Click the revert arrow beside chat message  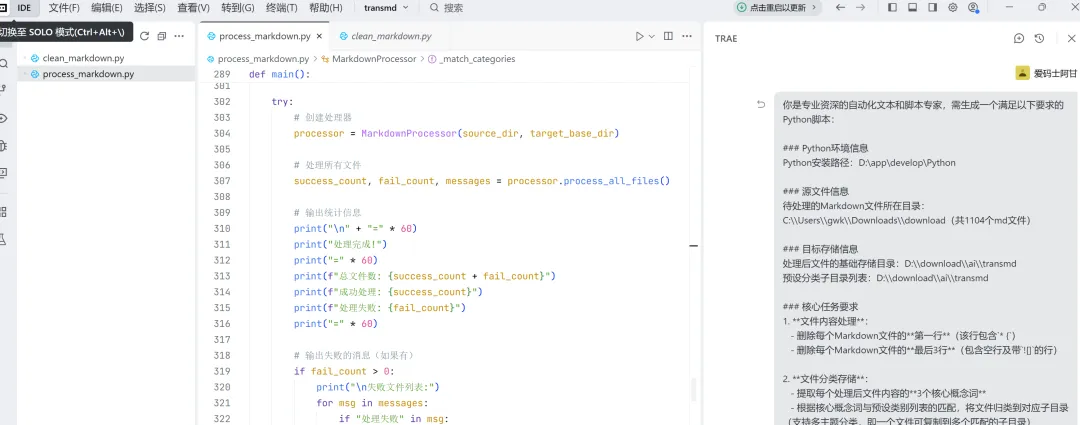tap(761, 105)
